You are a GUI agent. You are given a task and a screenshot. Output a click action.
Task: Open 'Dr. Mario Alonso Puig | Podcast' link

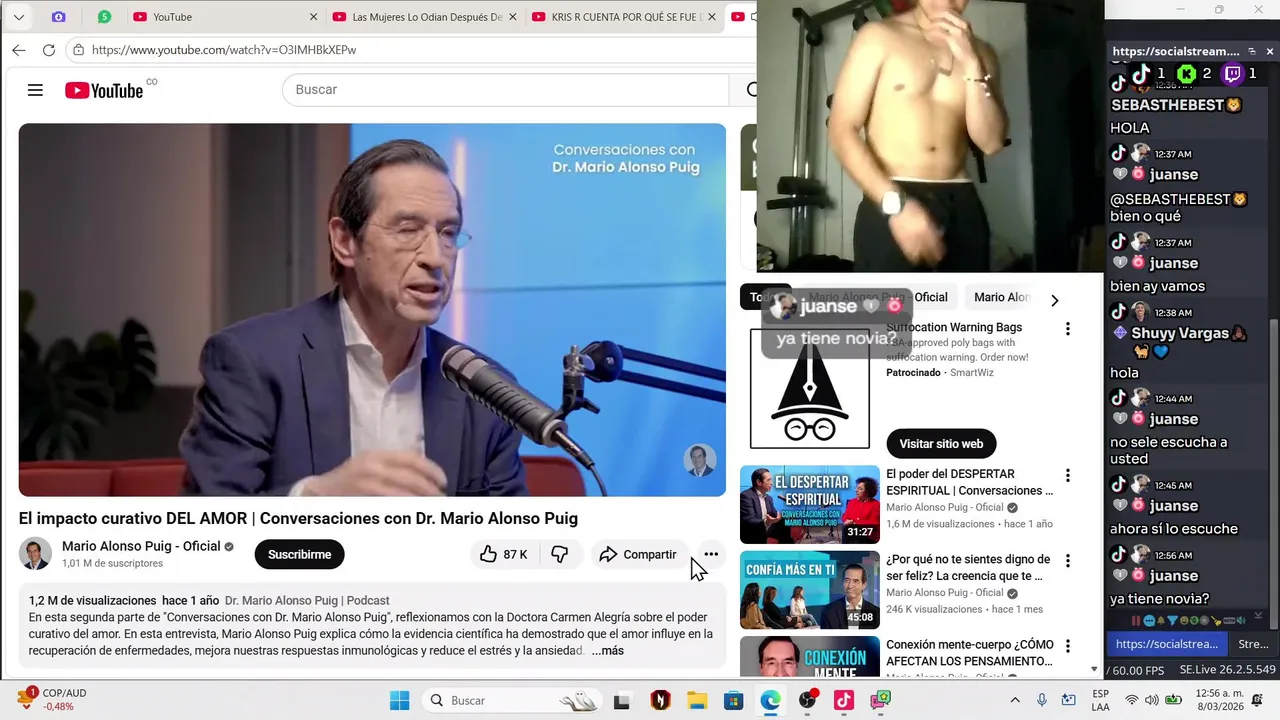coord(307,601)
